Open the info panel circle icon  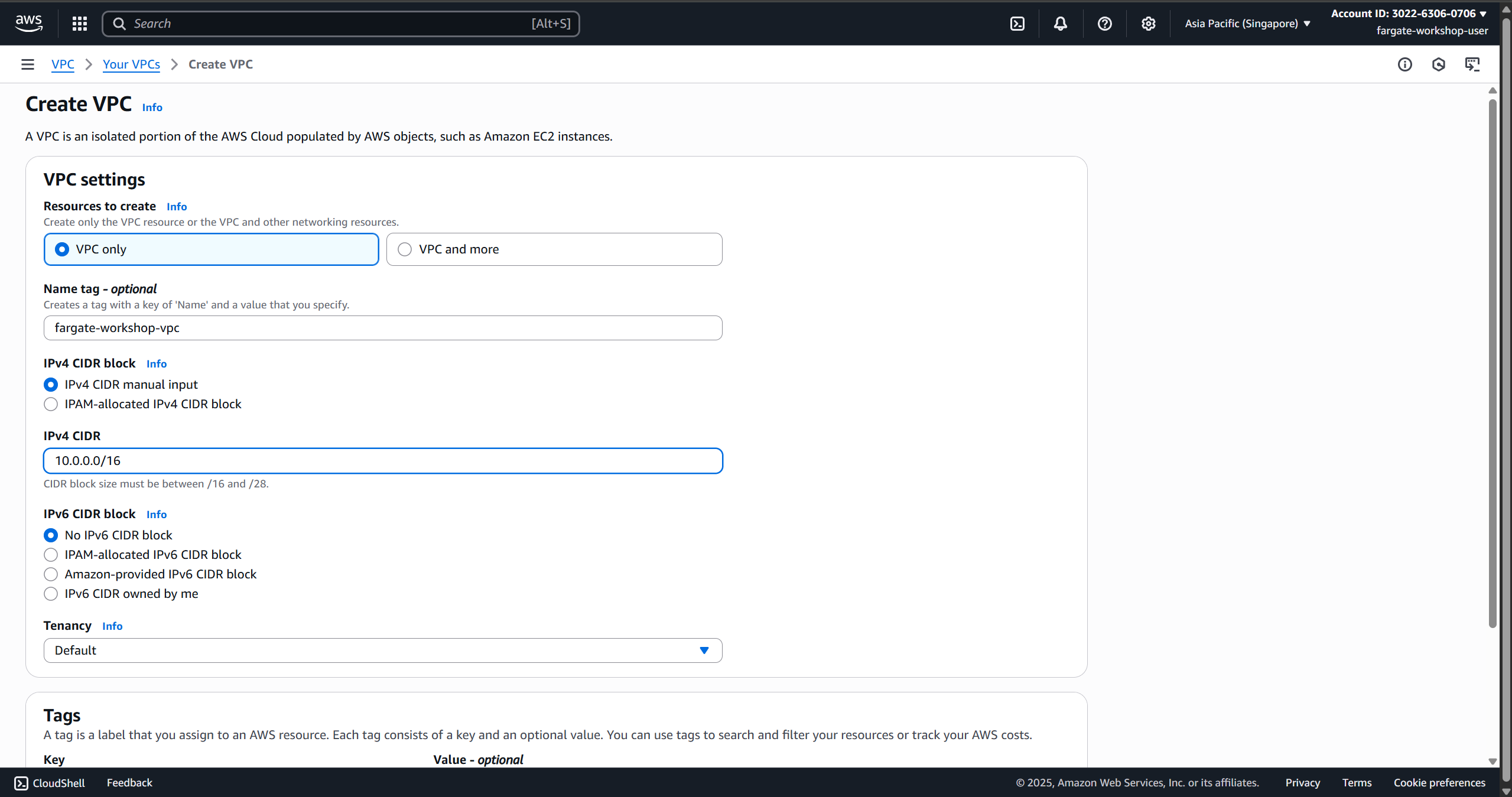(1404, 64)
